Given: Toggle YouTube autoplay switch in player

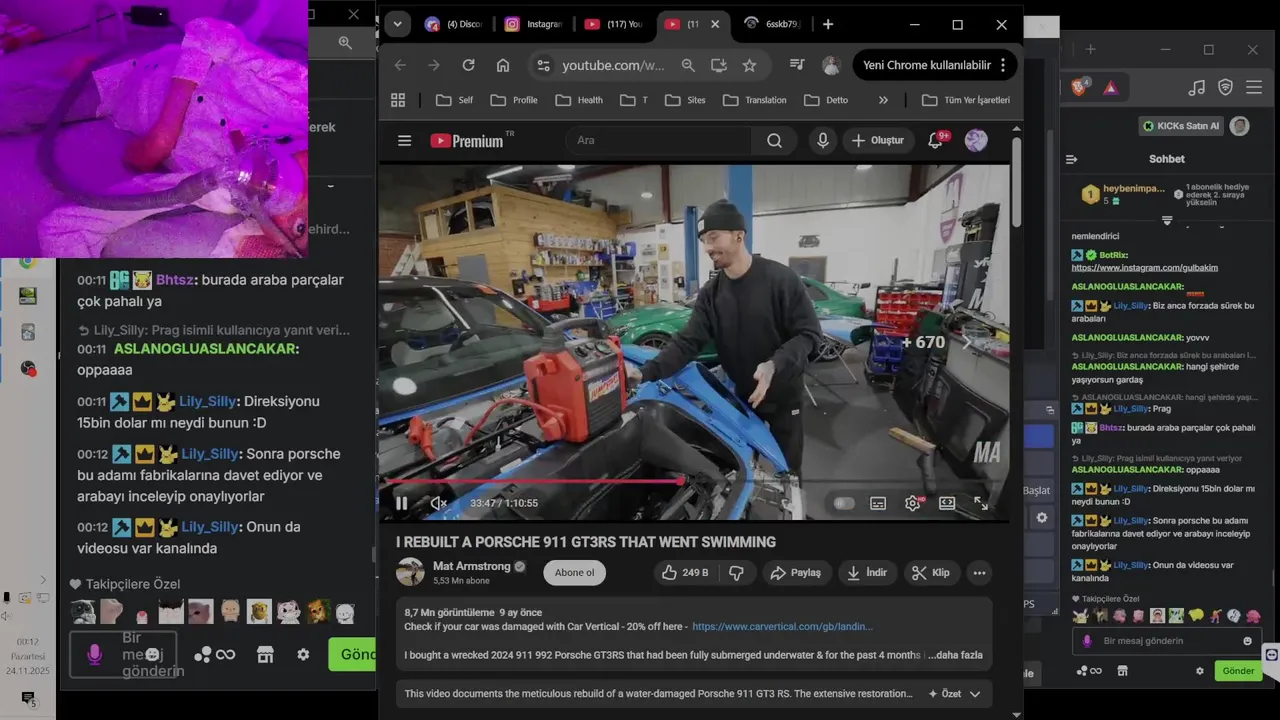Looking at the screenshot, I should [844, 503].
